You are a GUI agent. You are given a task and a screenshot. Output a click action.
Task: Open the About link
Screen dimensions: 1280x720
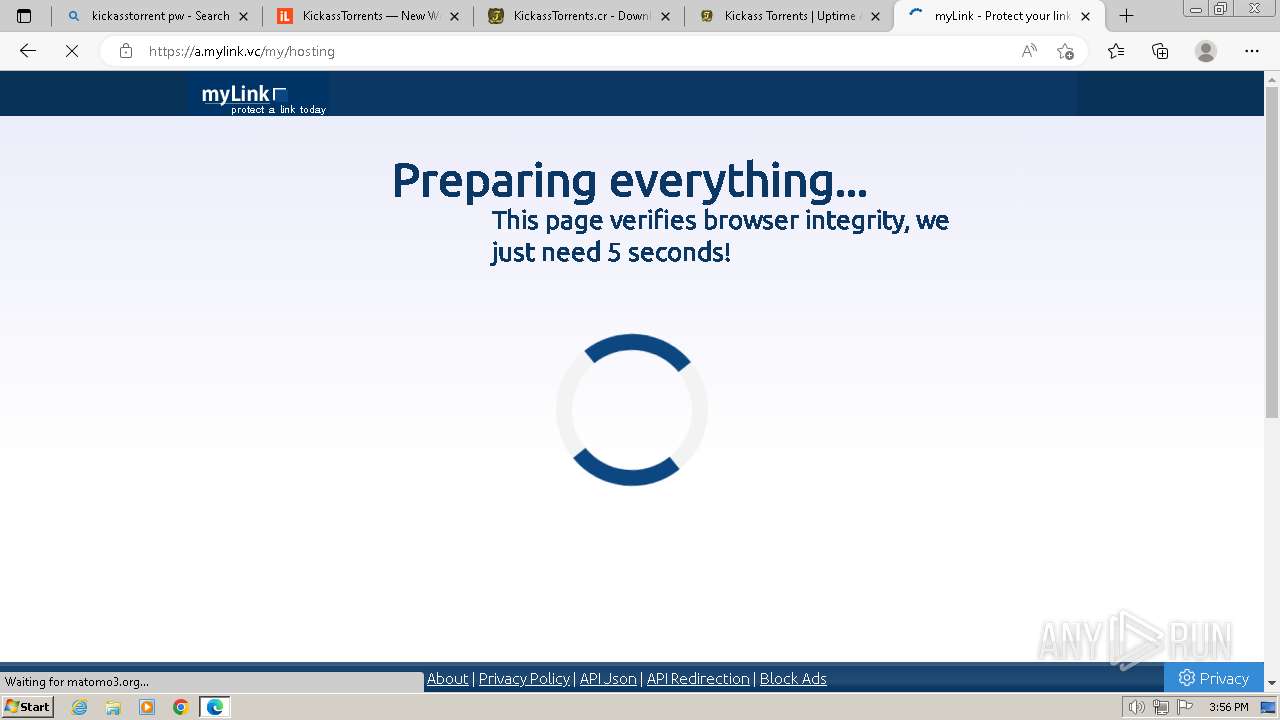(447, 679)
